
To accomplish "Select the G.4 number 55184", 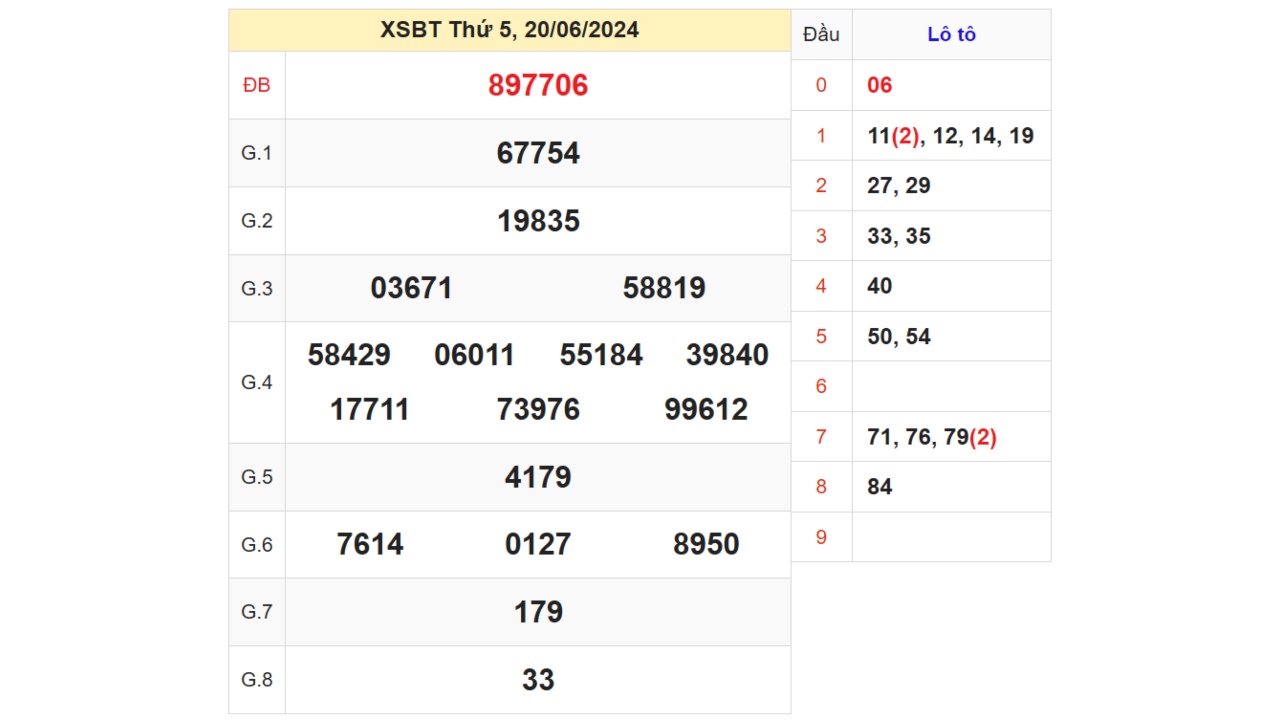I will point(601,355).
